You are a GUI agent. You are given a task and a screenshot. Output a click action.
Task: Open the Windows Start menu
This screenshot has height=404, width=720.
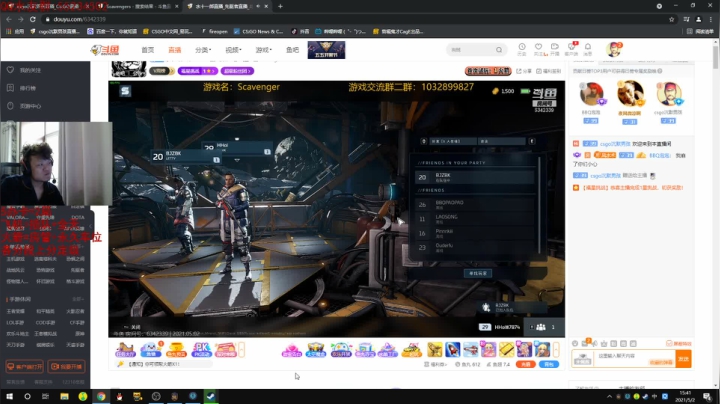point(9,396)
